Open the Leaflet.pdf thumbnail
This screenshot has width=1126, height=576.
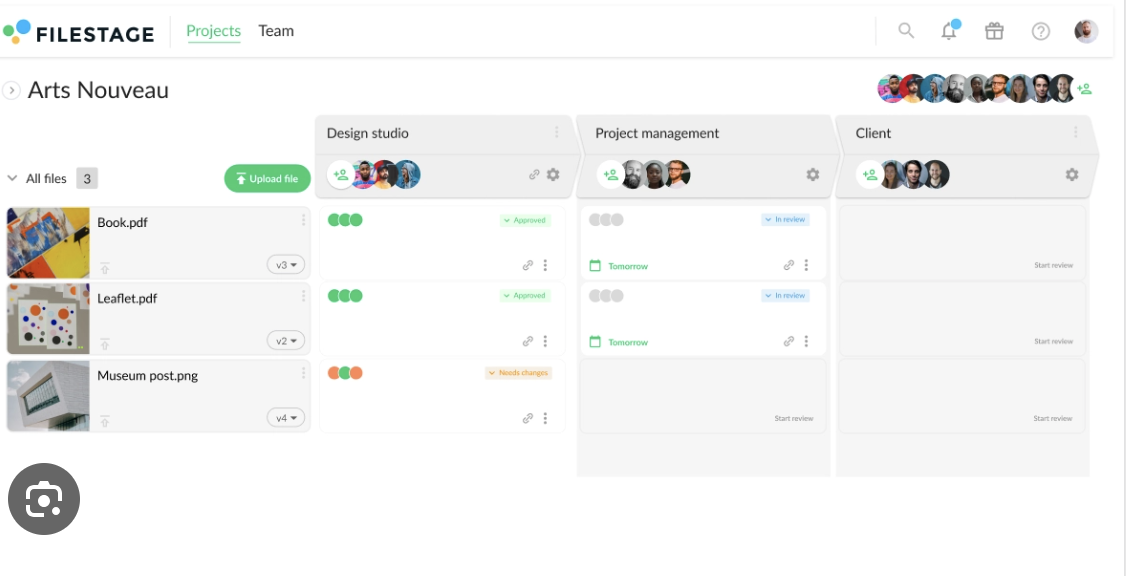(48, 319)
